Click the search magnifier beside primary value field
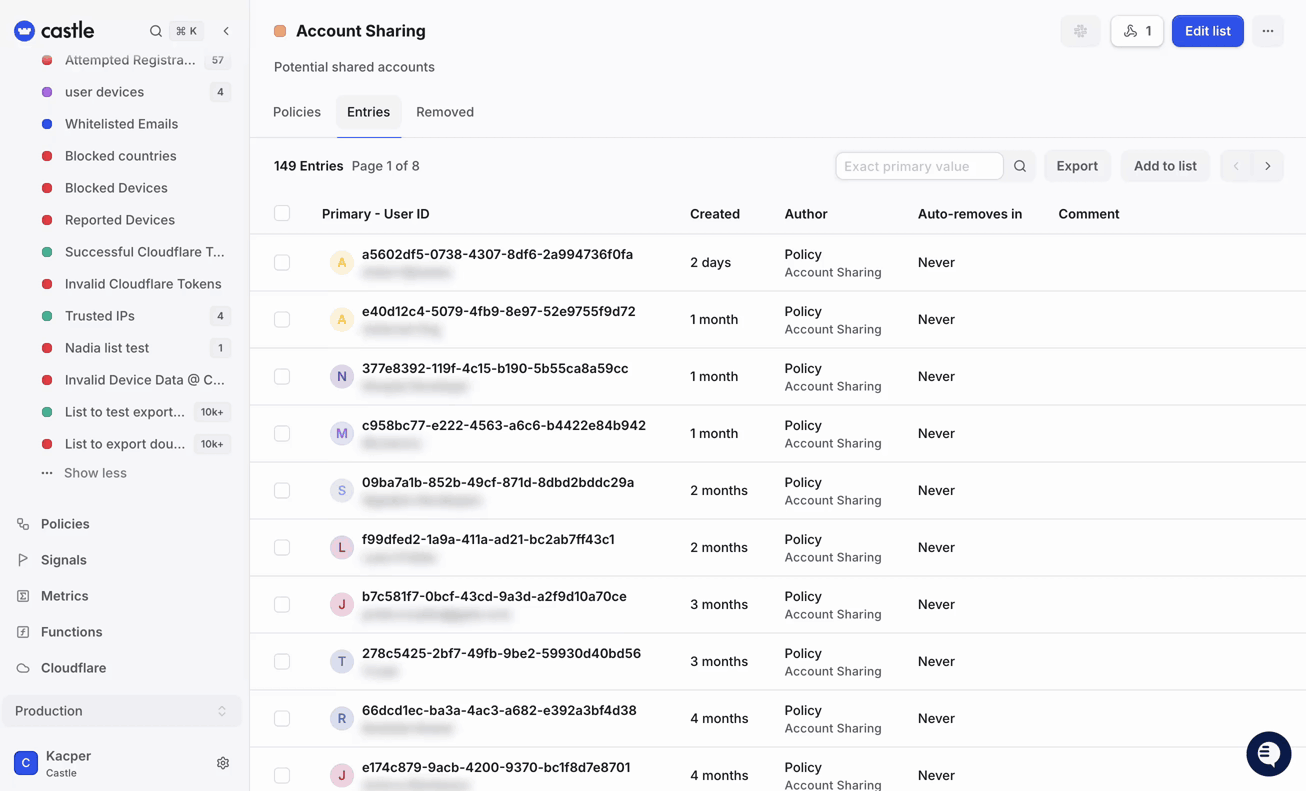This screenshot has width=1306, height=791. tap(1020, 166)
